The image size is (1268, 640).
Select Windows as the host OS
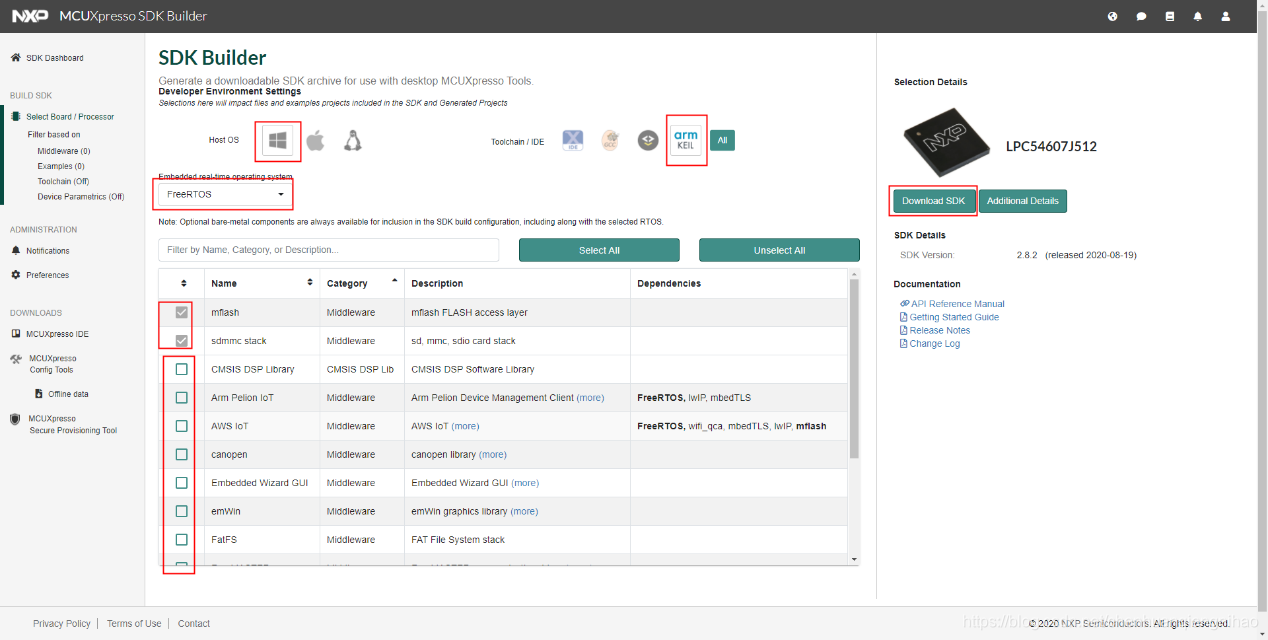(x=279, y=141)
